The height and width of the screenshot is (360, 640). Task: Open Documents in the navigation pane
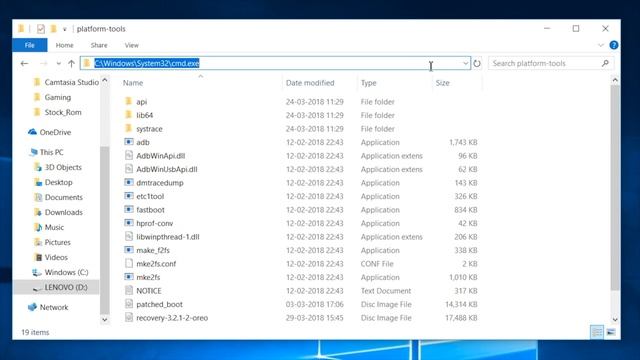(63, 198)
